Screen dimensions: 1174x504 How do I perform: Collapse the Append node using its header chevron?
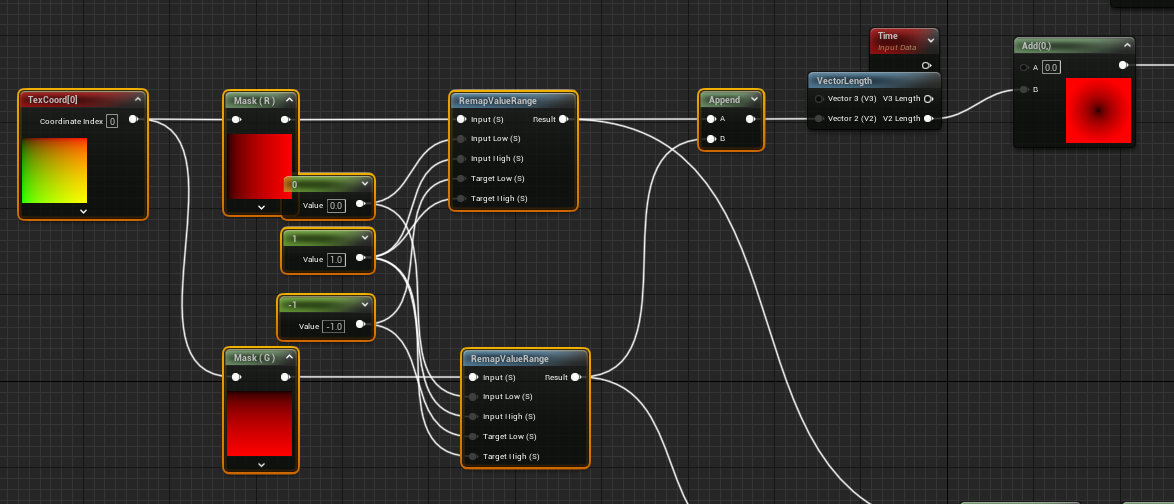[754, 99]
